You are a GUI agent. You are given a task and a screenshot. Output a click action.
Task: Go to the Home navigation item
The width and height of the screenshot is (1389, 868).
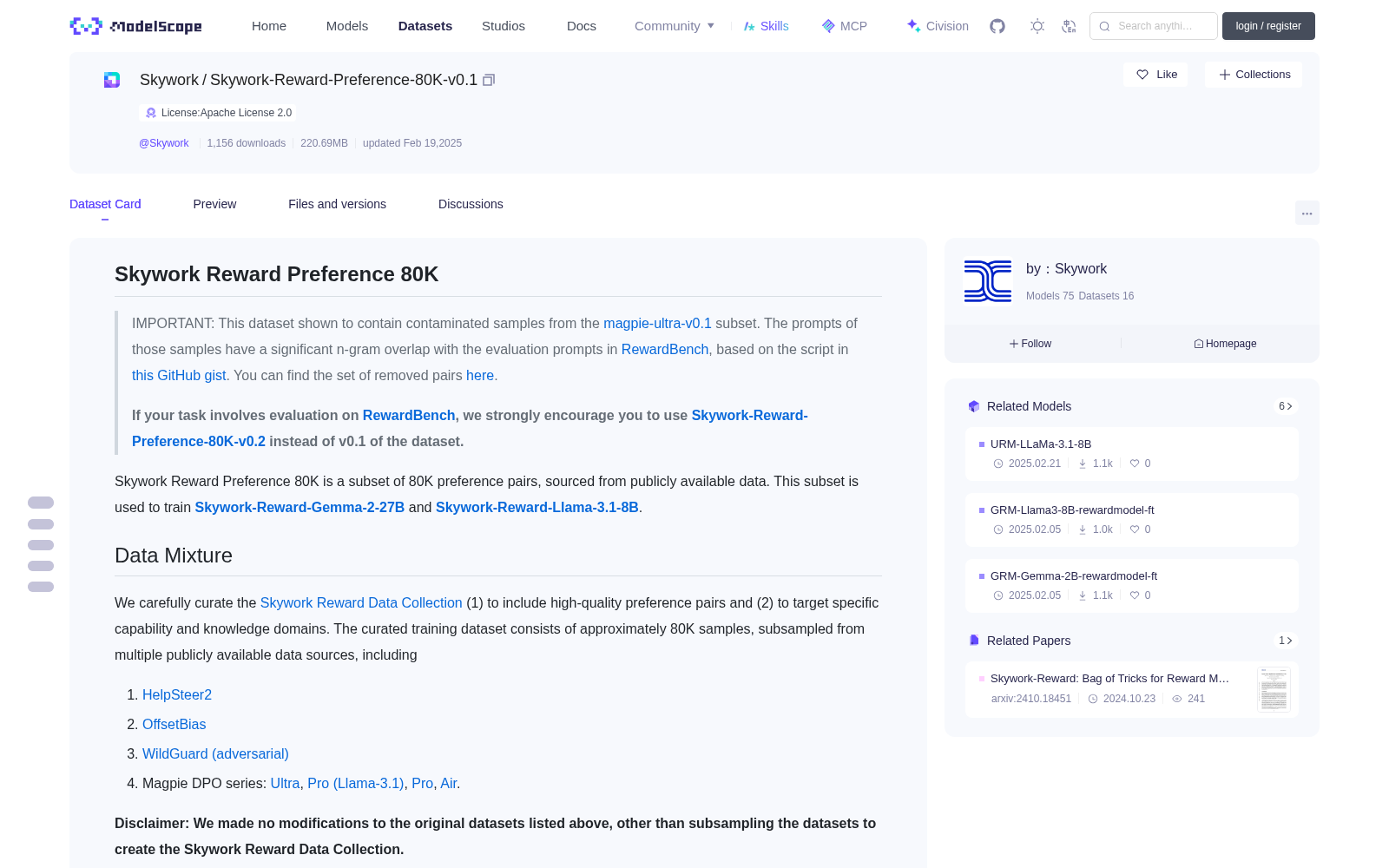(x=269, y=26)
